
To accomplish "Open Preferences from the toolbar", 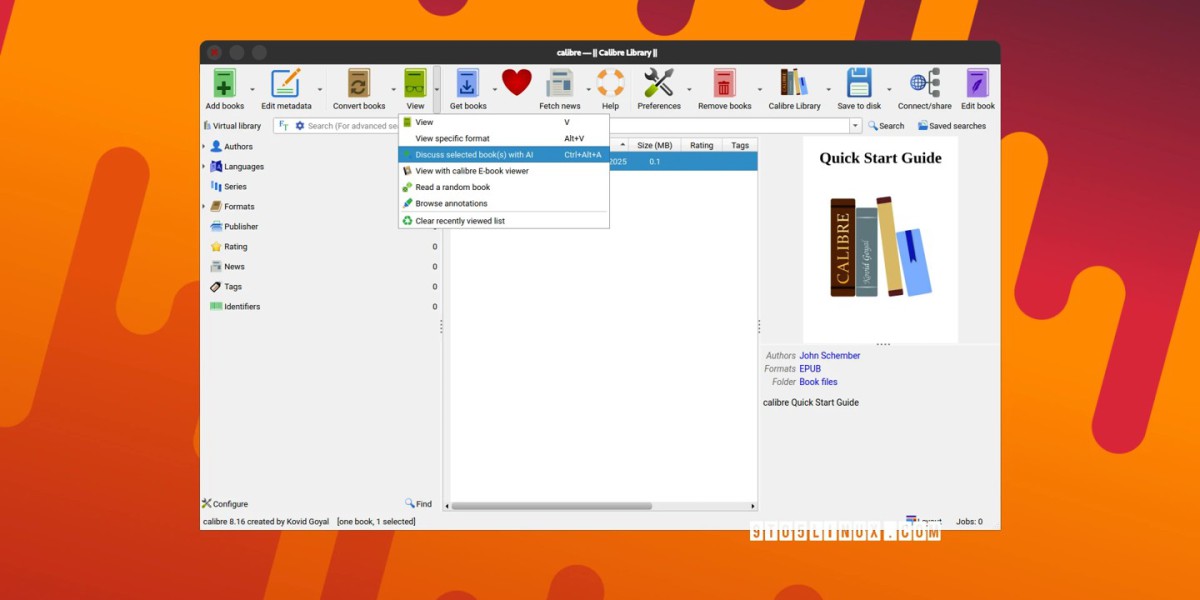I will click(658, 84).
